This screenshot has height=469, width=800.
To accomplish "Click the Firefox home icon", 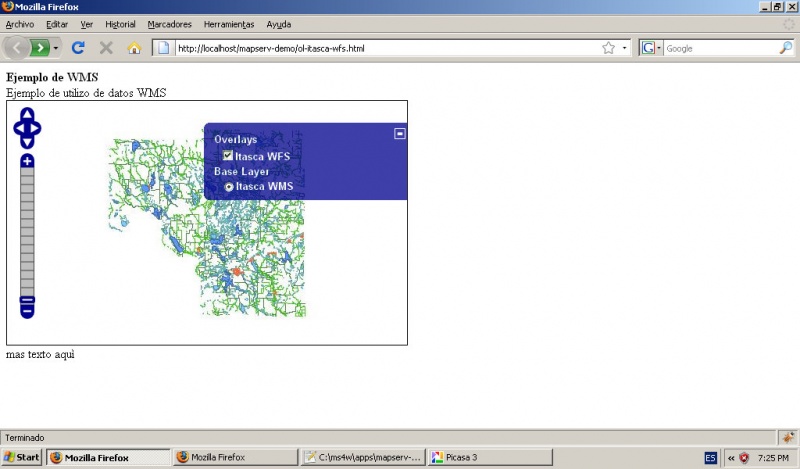I will point(134,47).
